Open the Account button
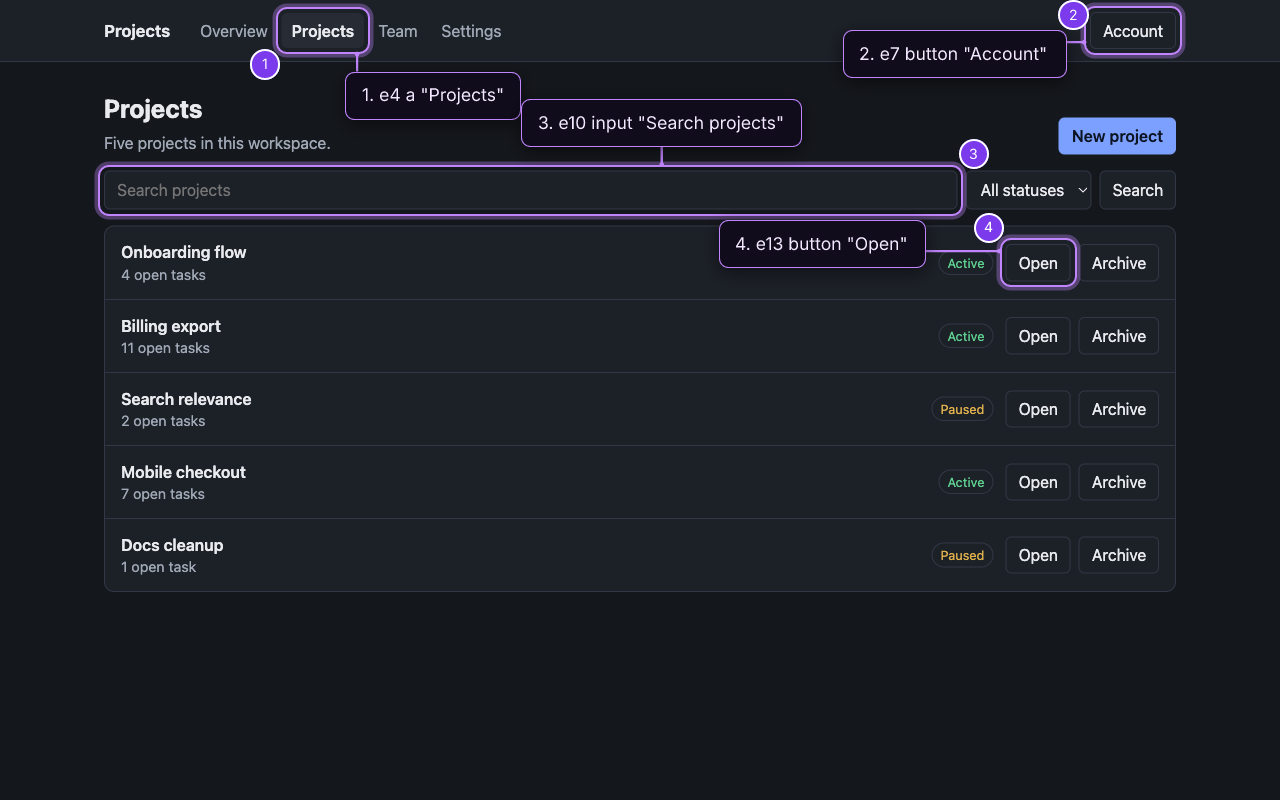Screen dimensions: 1280x800 1133,31
